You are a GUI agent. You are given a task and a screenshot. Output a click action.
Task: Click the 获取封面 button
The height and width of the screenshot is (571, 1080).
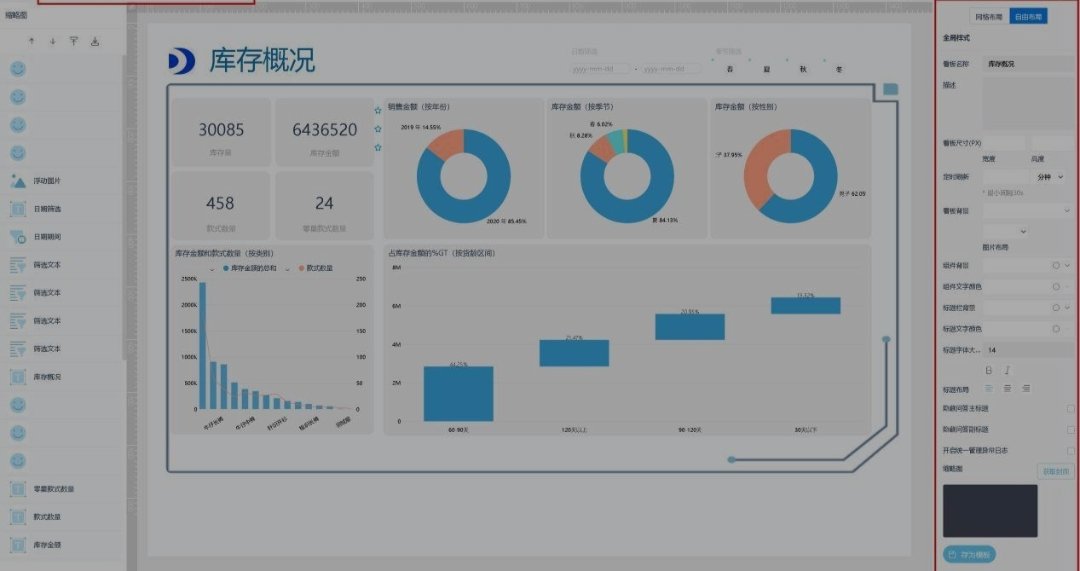[1056, 471]
